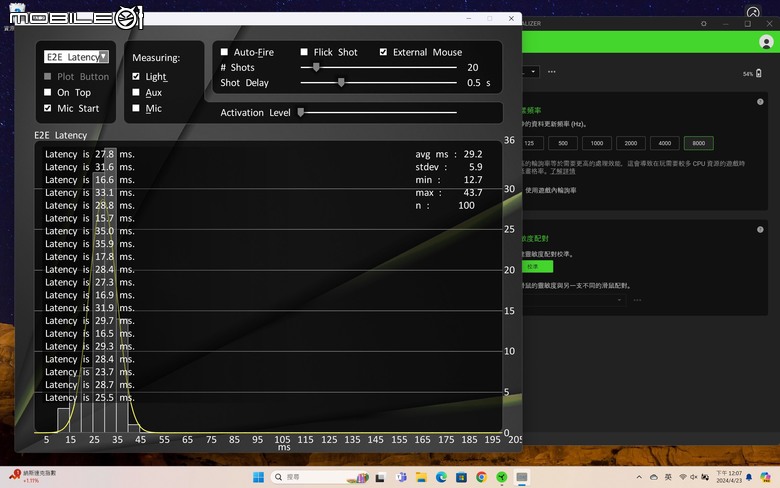The width and height of the screenshot is (780, 488).
Task: Enable the Aux measuring checkbox
Action: tap(136, 92)
